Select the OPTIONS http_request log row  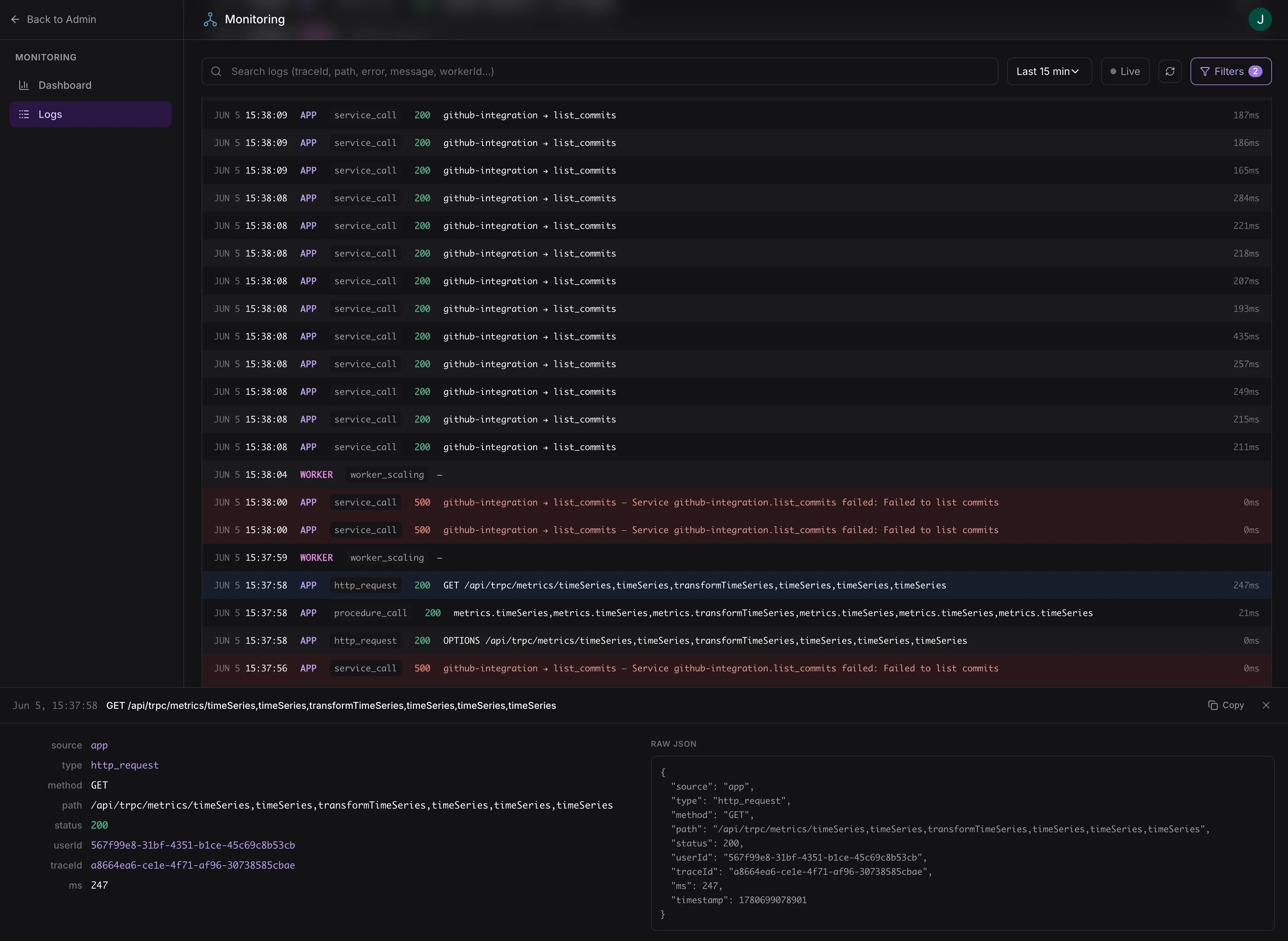[736, 640]
